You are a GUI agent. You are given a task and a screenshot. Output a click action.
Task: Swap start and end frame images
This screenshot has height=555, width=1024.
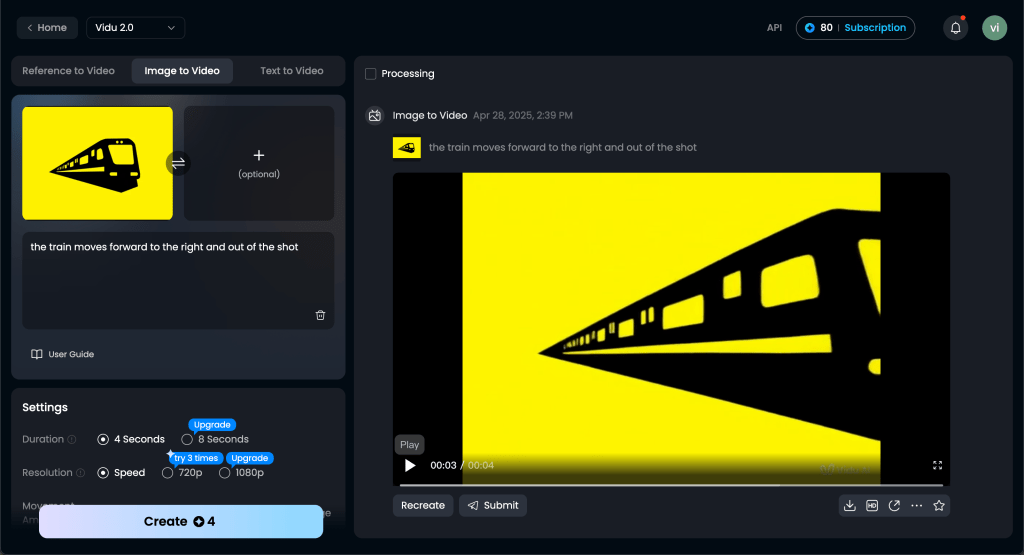click(178, 163)
